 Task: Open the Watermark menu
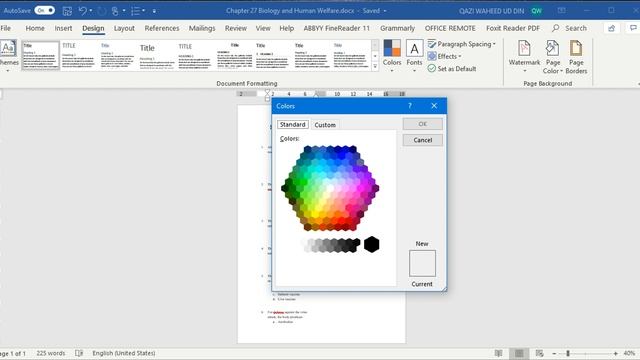(524, 56)
